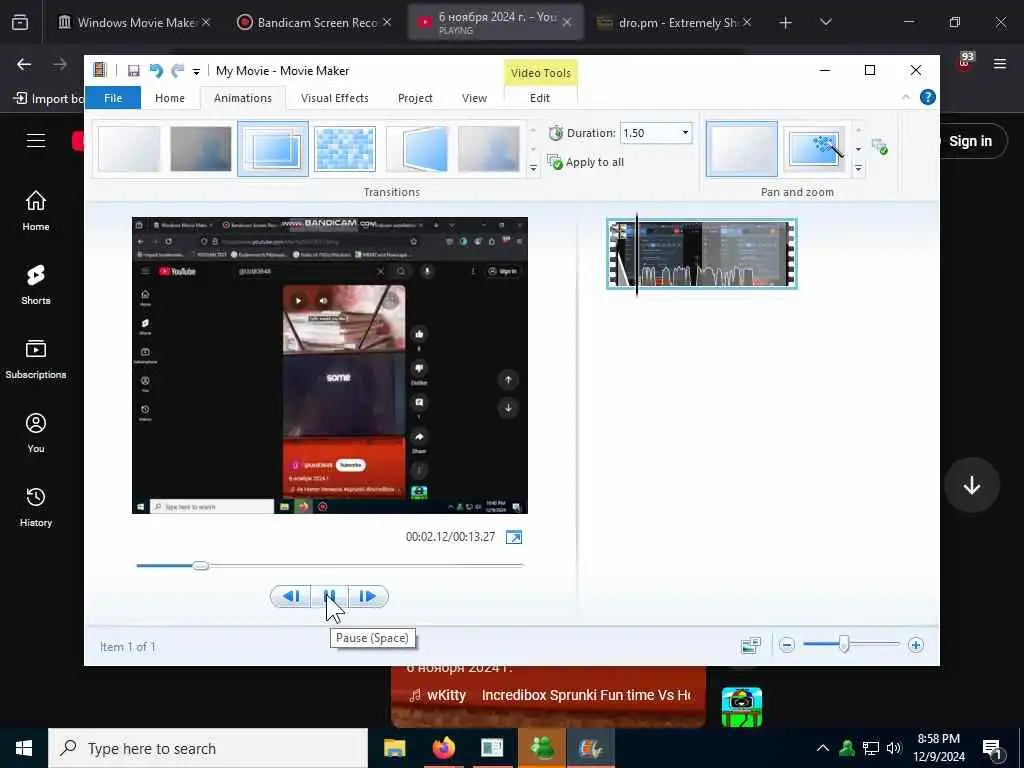Click the YouTube Sign in button
1024x768 pixels.
[x=969, y=141]
